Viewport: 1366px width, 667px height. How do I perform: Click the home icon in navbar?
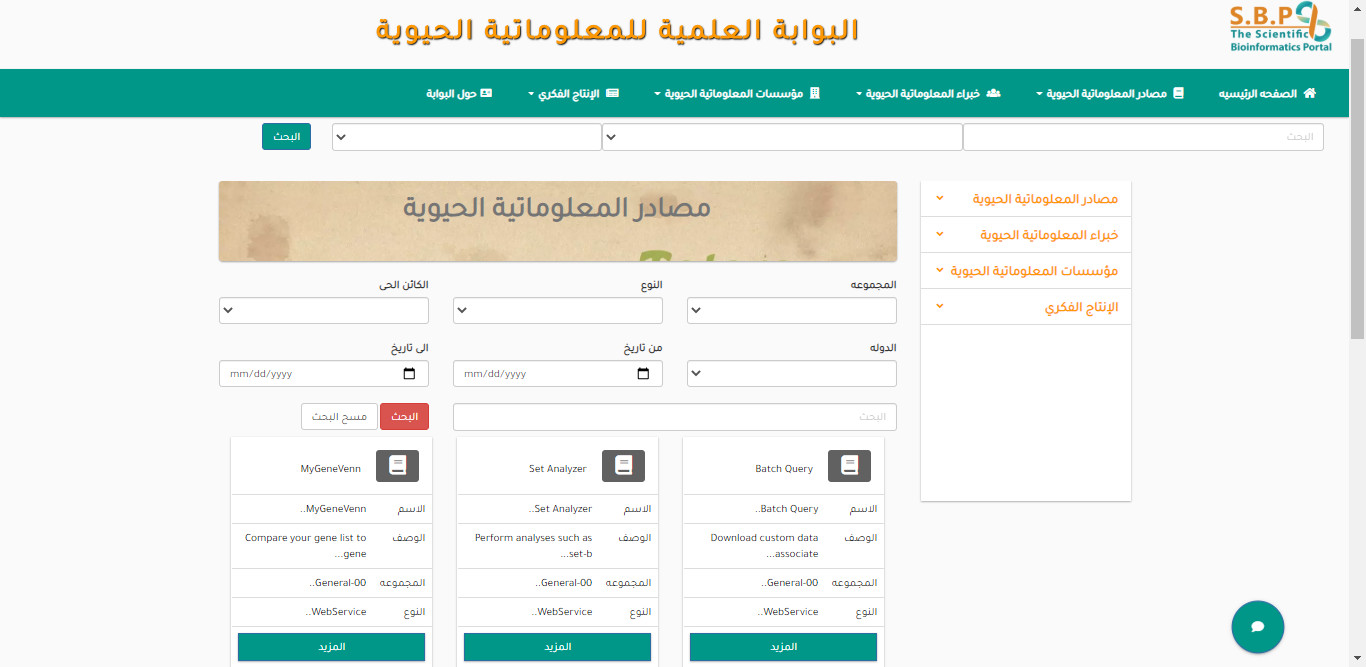1310,93
